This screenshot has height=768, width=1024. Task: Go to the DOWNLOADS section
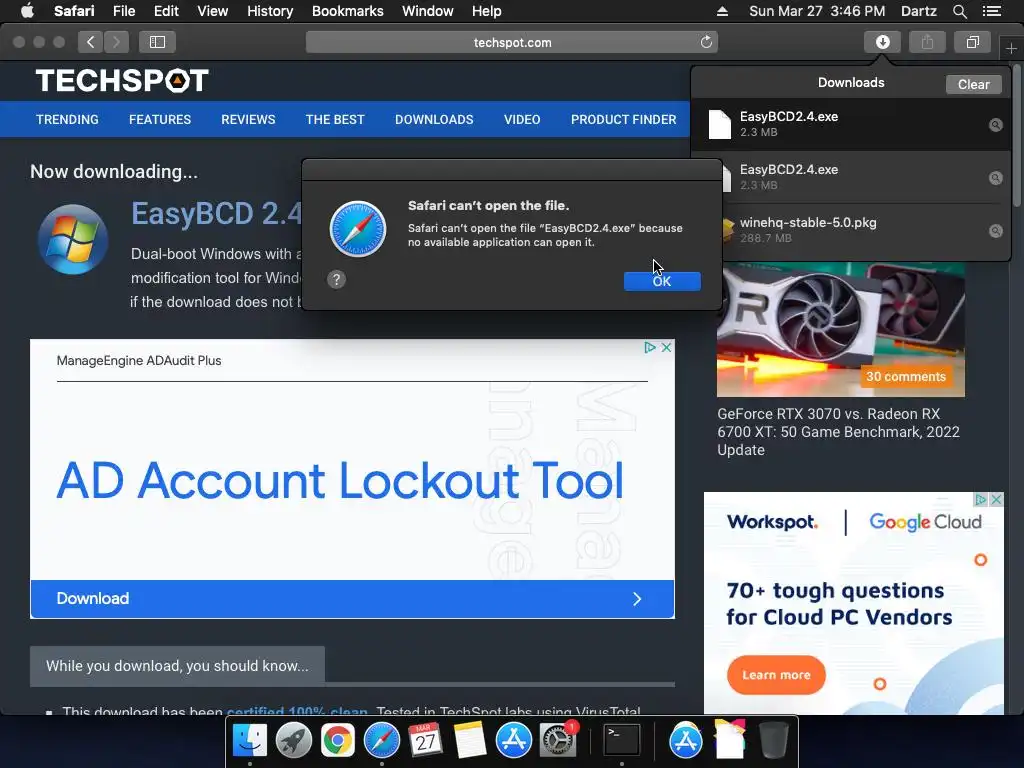pyautogui.click(x=434, y=120)
